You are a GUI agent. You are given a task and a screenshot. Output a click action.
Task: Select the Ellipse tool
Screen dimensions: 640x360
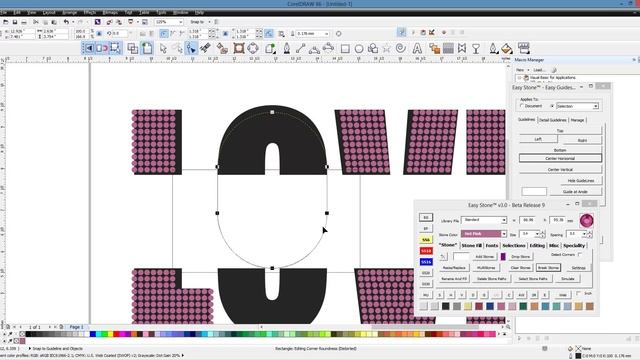point(359,49)
